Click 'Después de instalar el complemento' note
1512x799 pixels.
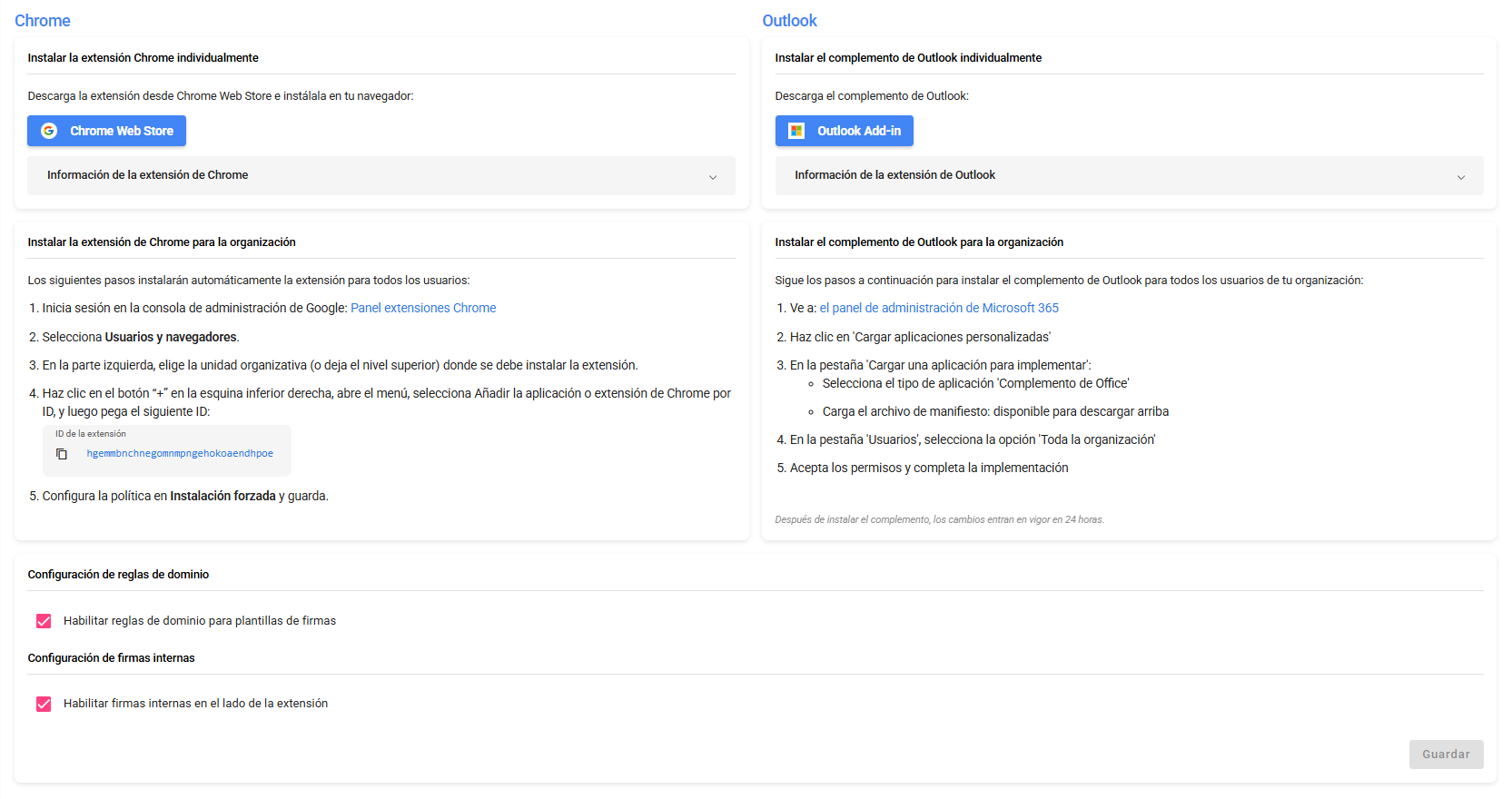click(939, 520)
